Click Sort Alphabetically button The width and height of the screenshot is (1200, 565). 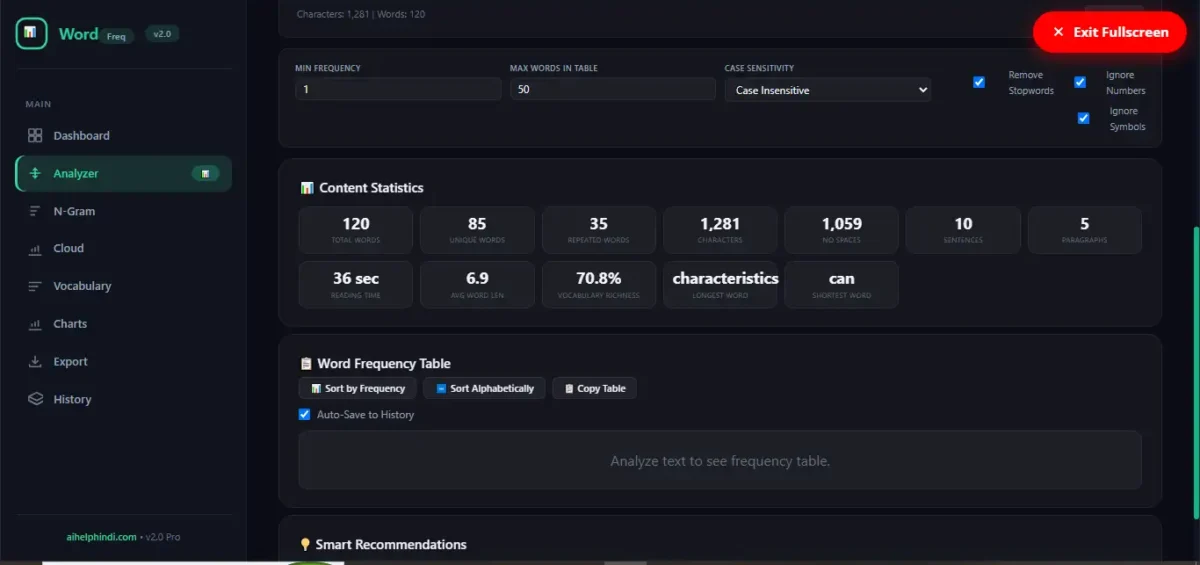click(484, 388)
